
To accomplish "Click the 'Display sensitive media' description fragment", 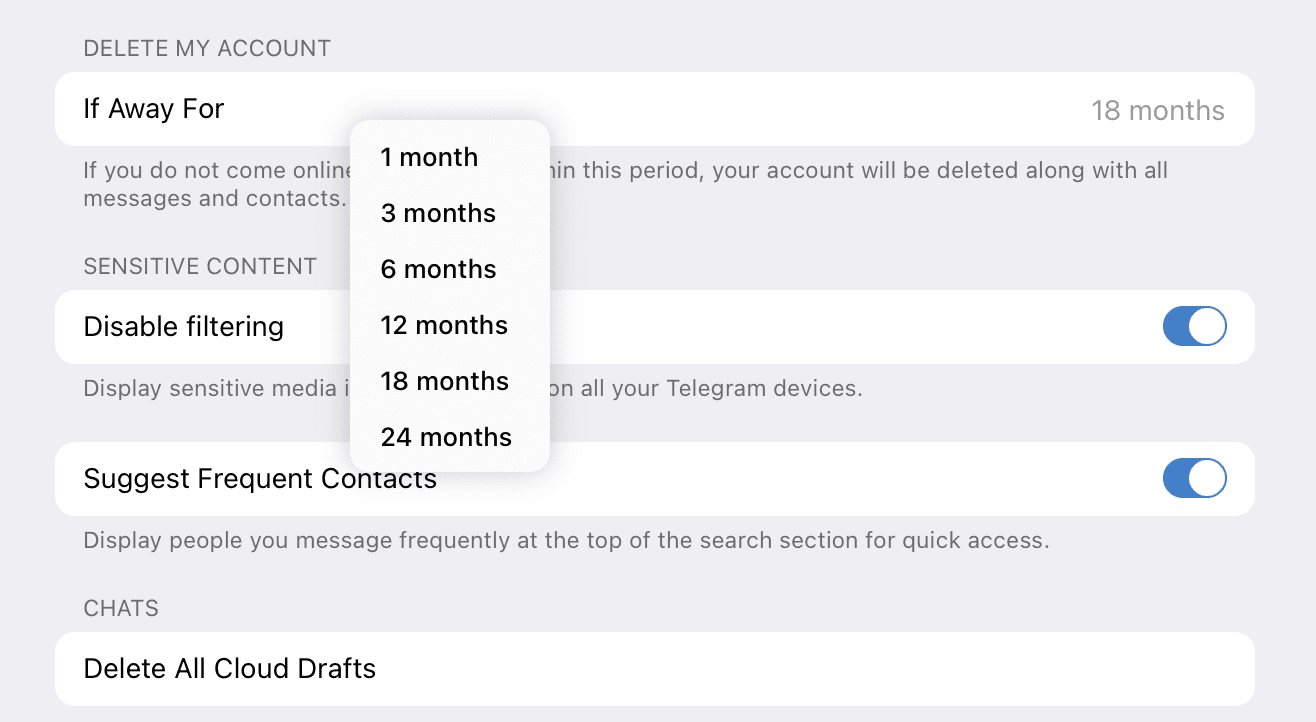I will pos(208,388).
